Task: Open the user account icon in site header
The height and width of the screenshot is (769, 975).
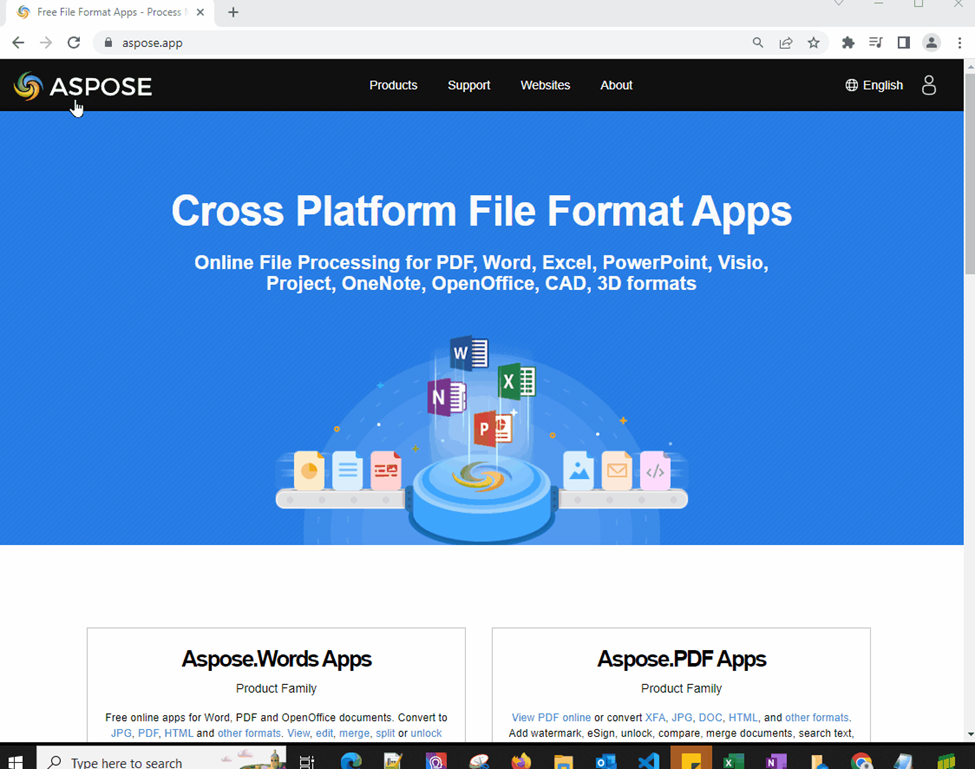Action: pyautogui.click(x=929, y=85)
